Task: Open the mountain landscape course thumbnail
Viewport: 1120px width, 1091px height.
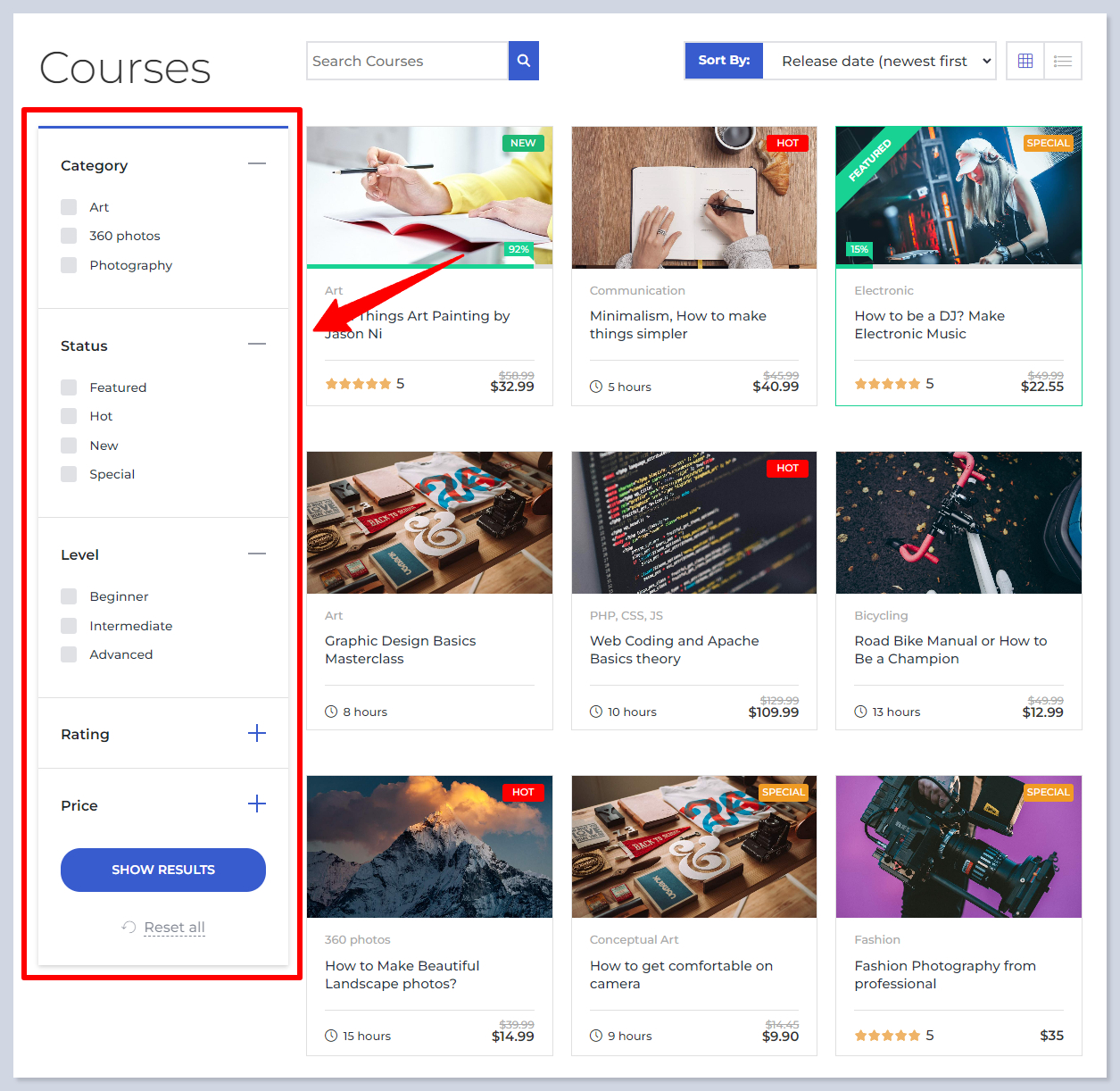Action: pos(429,846)
